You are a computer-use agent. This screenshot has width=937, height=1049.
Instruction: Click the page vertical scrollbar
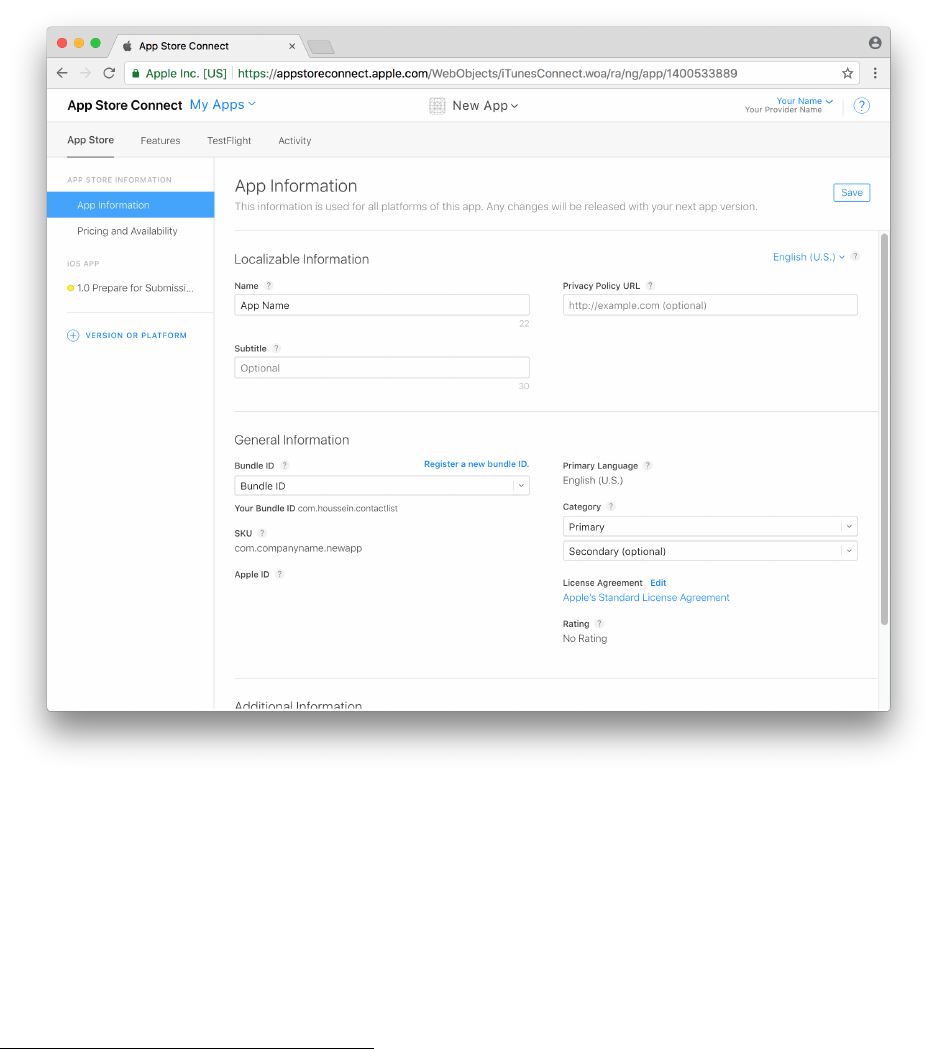coord(884,429)
